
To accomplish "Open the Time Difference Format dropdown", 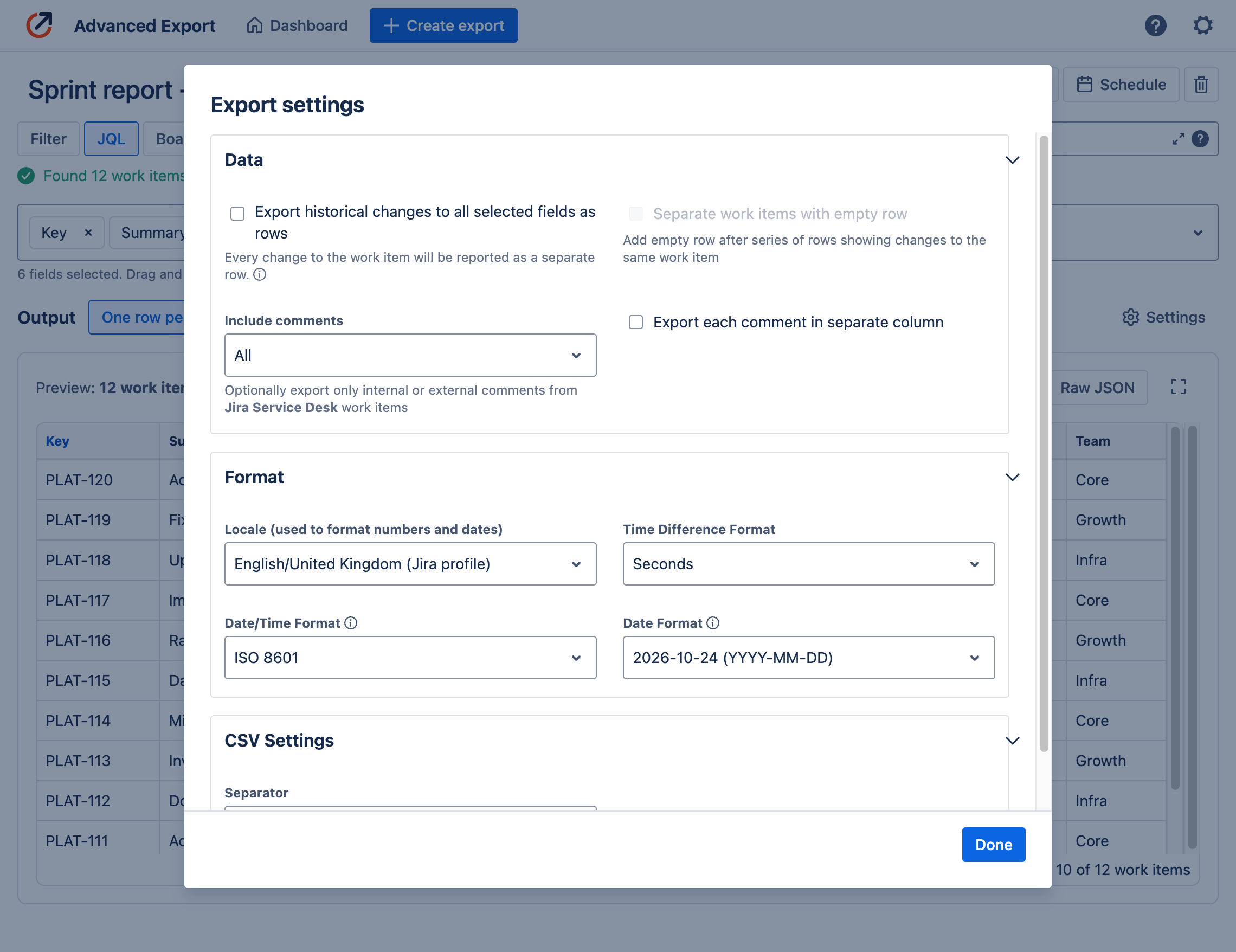I will coord(809,564).
